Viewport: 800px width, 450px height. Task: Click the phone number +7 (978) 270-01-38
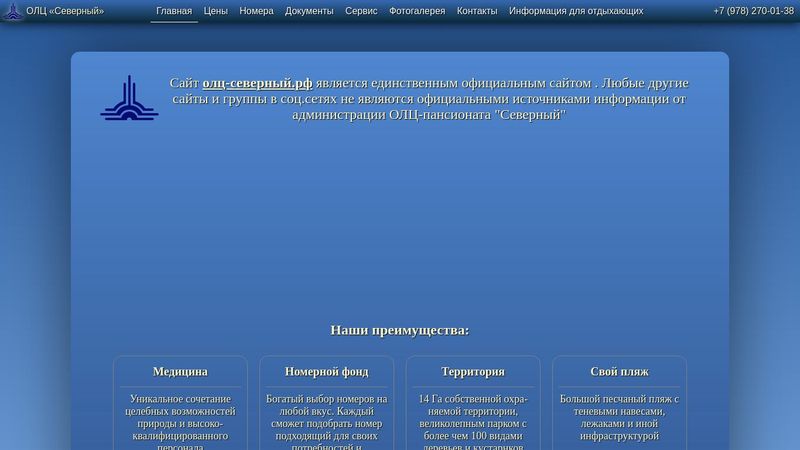[x=753, y=11]
